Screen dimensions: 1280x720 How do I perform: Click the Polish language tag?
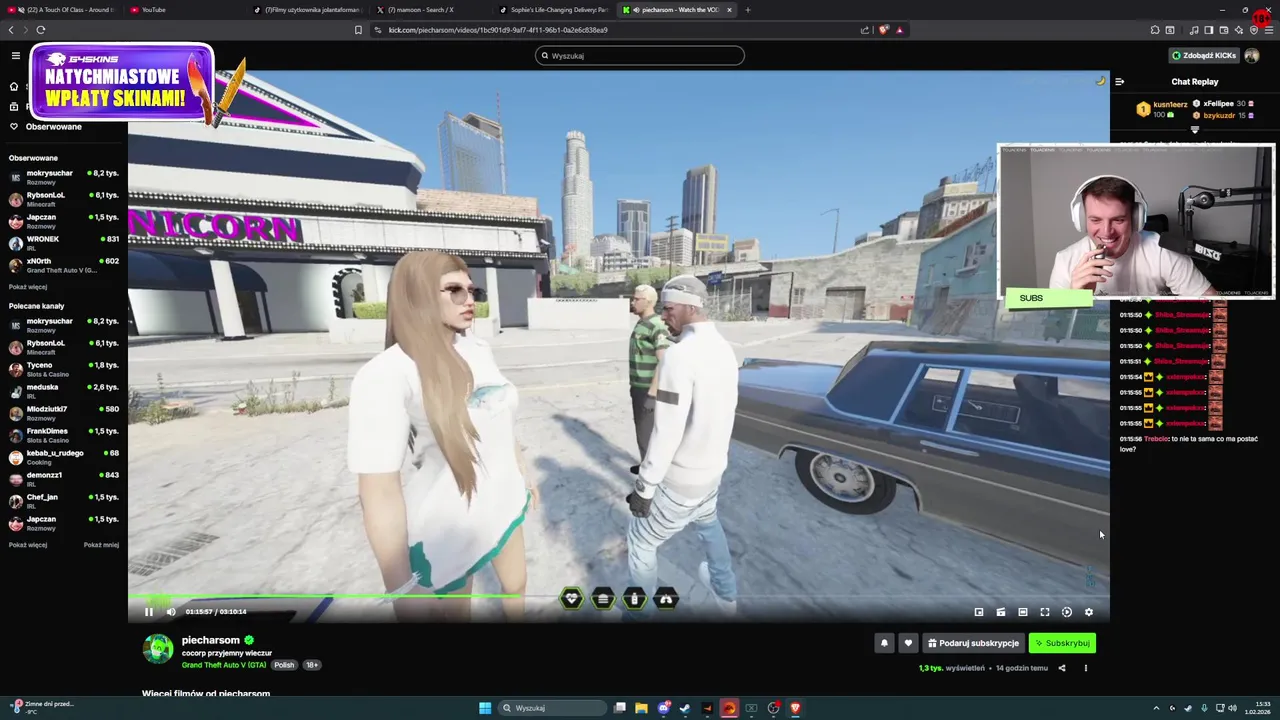pyautogui.click(x=285, y=665)
